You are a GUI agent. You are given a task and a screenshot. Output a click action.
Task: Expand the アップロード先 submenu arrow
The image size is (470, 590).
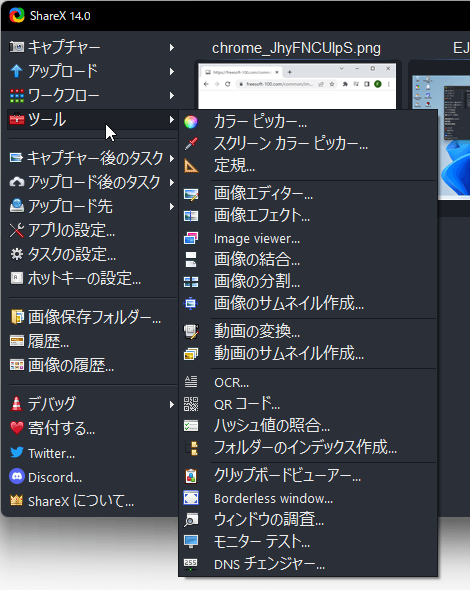pyautogui.click(x=172, y=207)
